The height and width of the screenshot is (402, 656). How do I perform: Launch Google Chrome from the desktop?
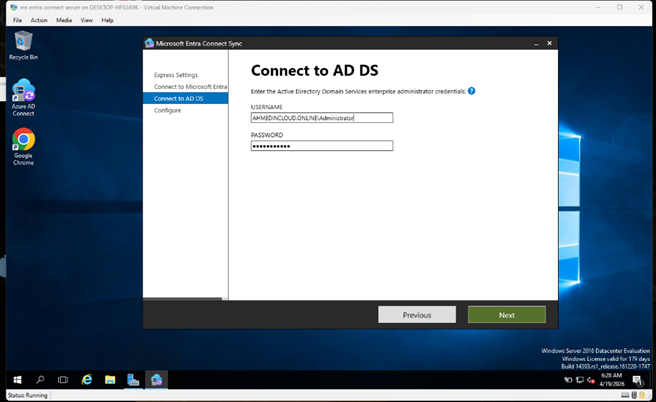[23, 141]
